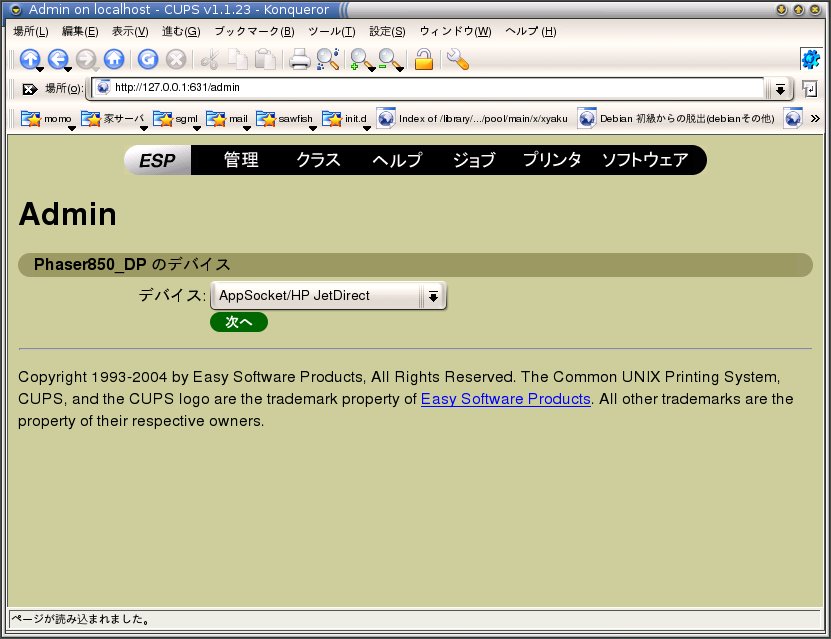The width and height of the screenshot is (831, 639).
Task: Open the ブックマーク(B) menu
Action: point(254,31)
